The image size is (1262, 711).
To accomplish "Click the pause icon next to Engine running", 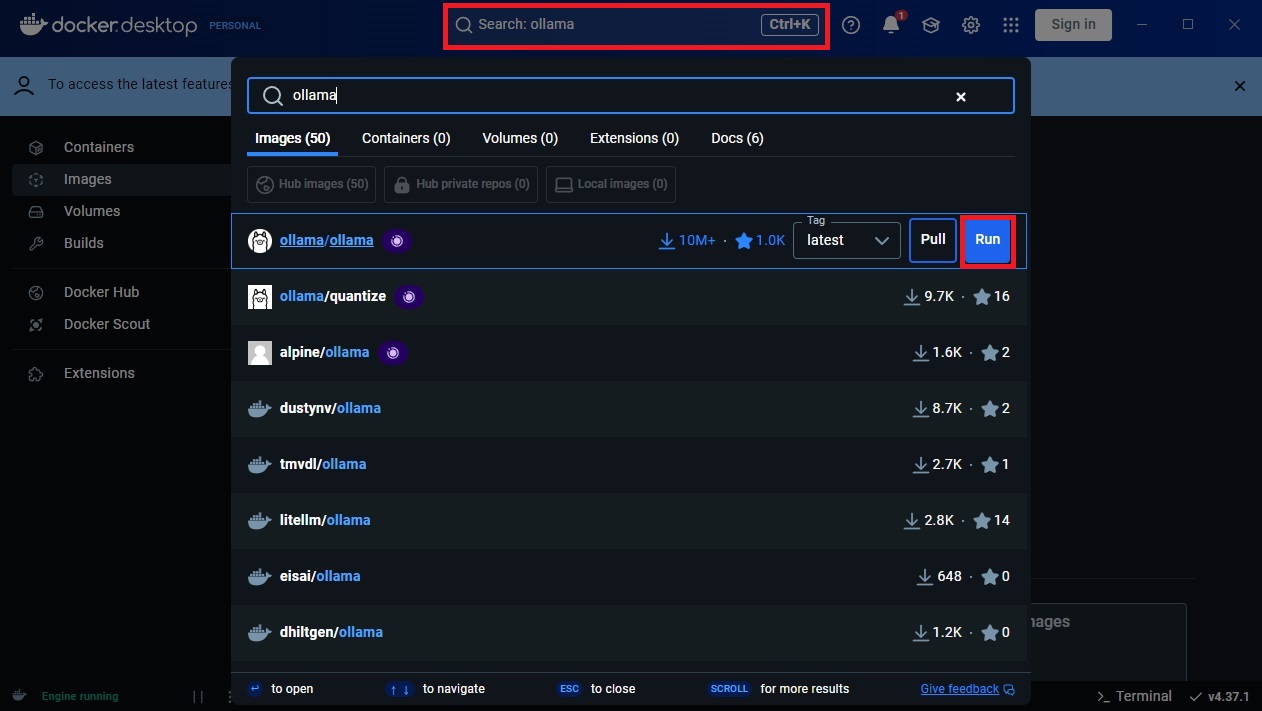I will pyautogui.click(x=198, y=697).
